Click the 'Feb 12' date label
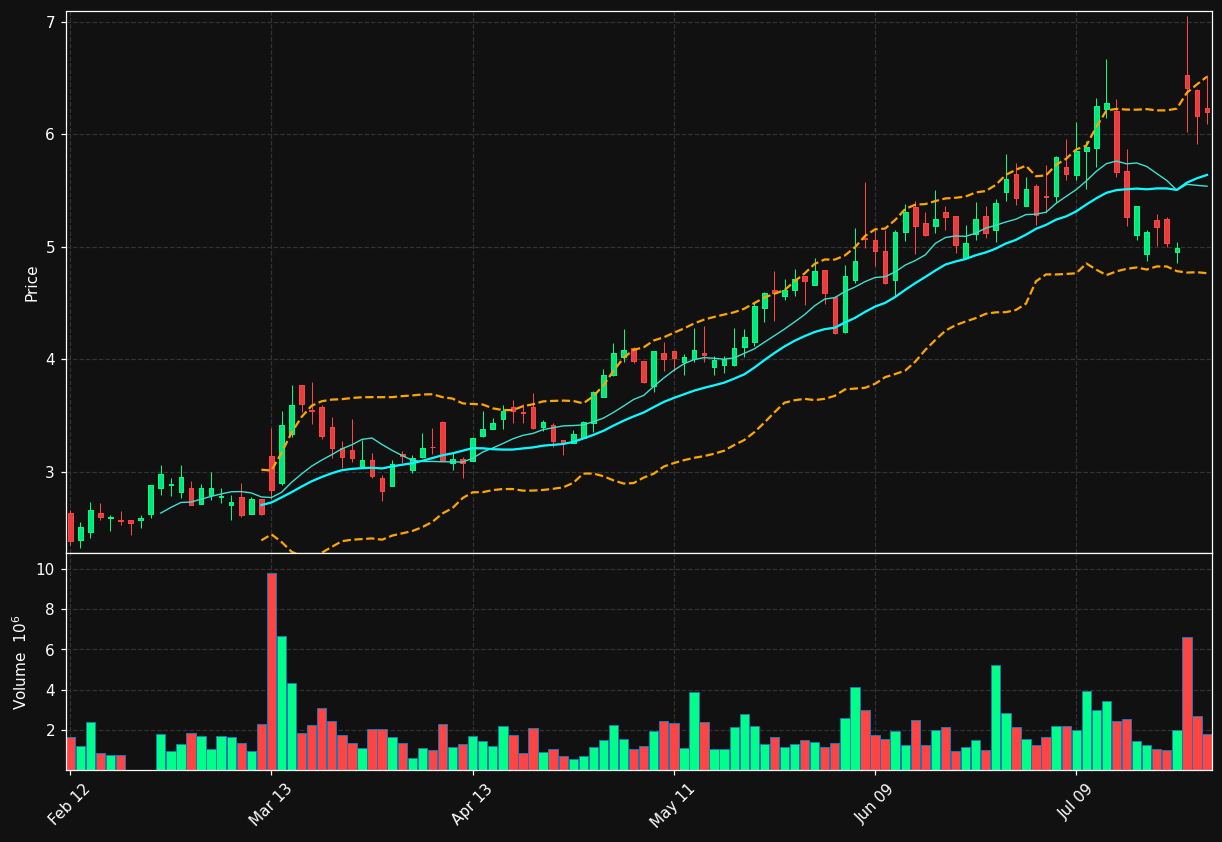1222x842 pixels. pyautogui.click(x=71, y=803)
